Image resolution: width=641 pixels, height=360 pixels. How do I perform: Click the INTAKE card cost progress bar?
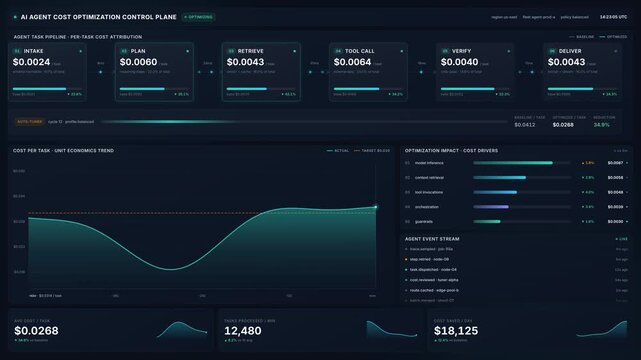(47, 89)
